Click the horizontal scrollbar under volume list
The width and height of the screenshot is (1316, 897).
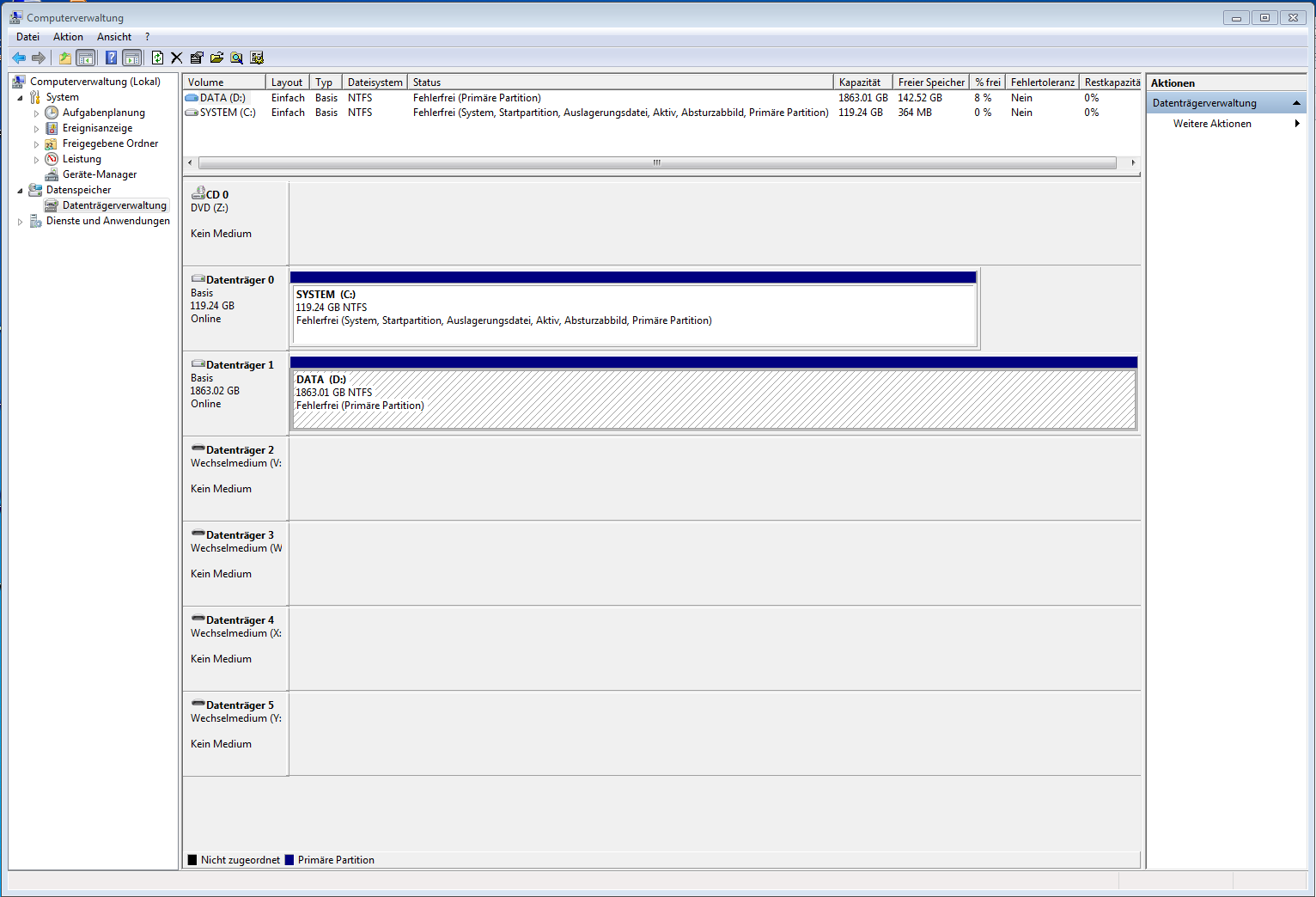[656, 162]
